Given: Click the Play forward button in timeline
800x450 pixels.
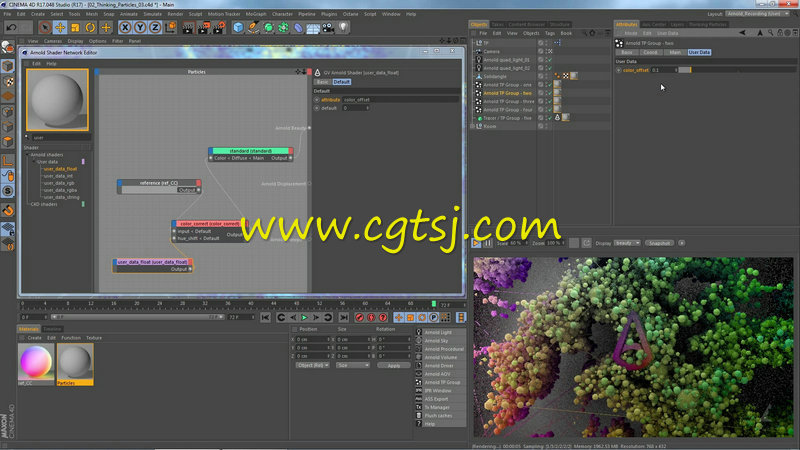Looking at the screenshot, I should [304, 317].
